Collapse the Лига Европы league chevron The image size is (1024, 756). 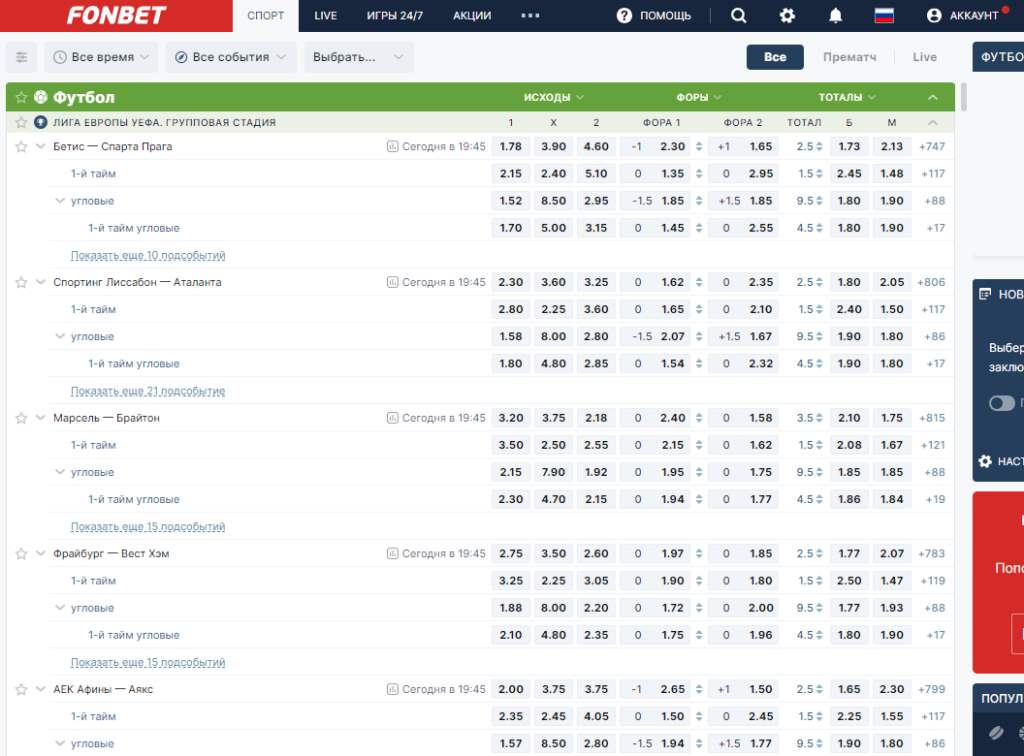click(x=933, y=122)
